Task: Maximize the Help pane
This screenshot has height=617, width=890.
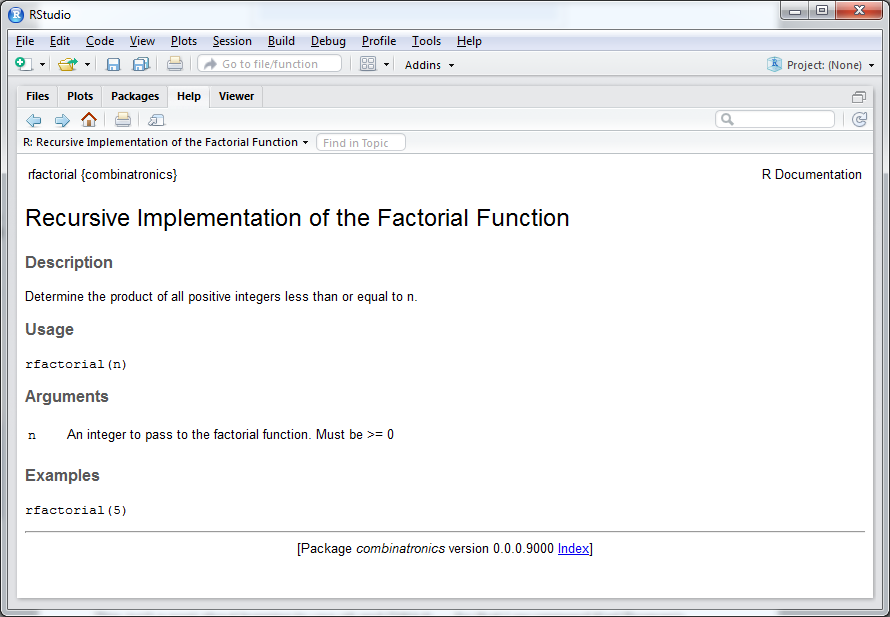Action: point(858,97)
